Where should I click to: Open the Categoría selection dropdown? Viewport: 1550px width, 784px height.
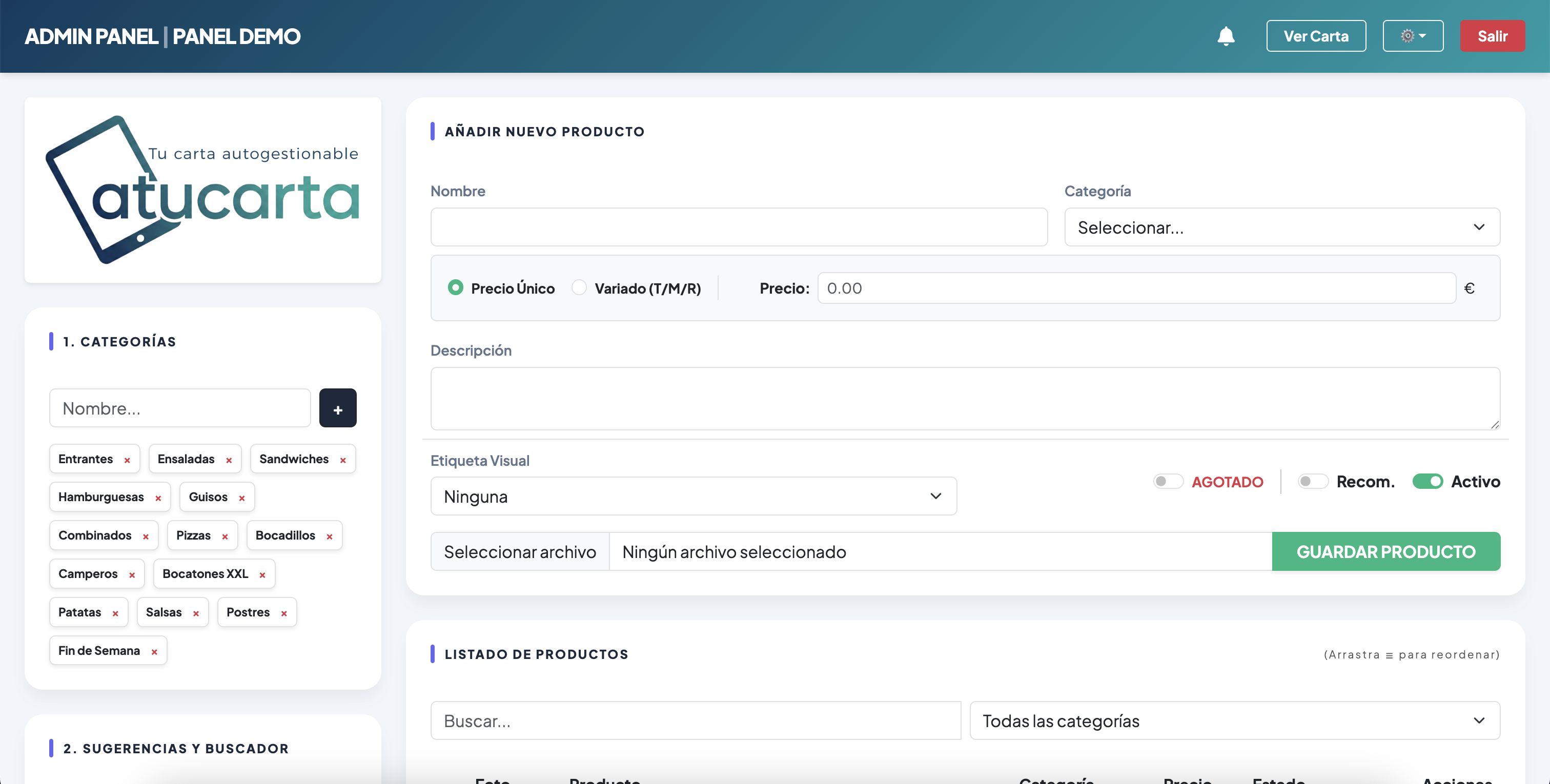click(1282, 227)
